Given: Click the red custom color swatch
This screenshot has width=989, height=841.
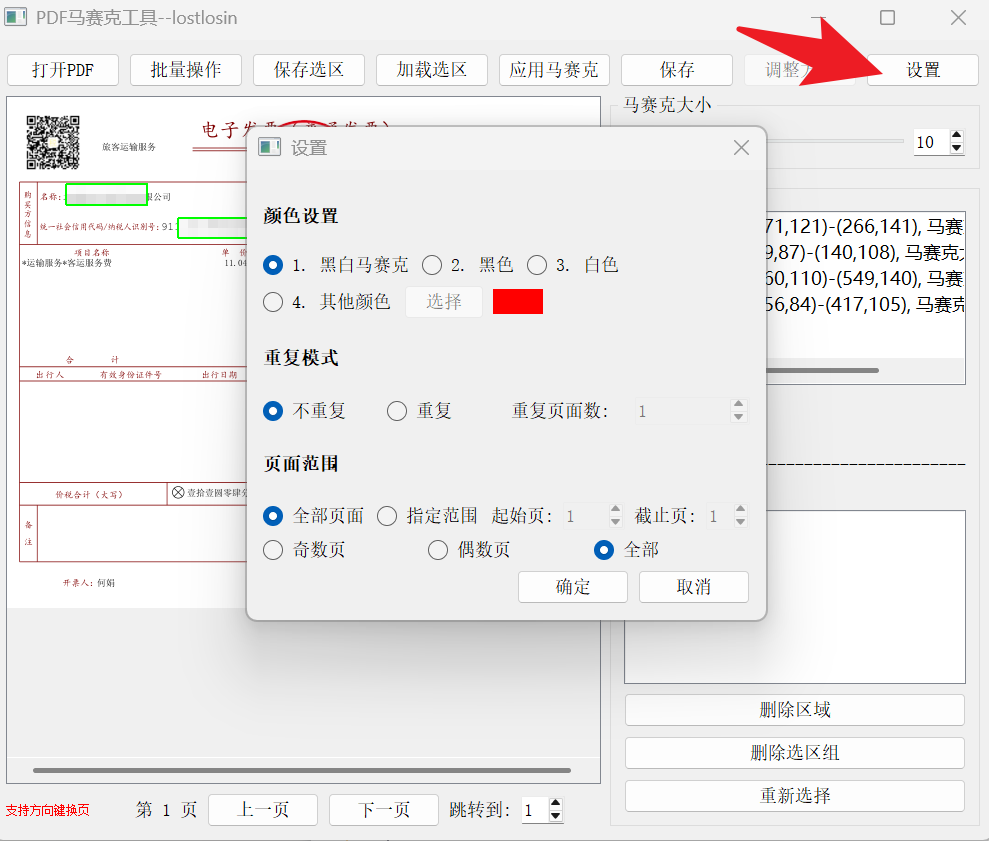Looking at the screenshot, I should point(518,301).
